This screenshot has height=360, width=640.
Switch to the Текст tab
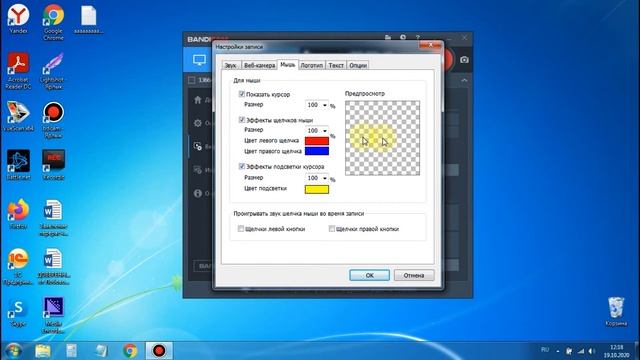[x=336, y=65]
